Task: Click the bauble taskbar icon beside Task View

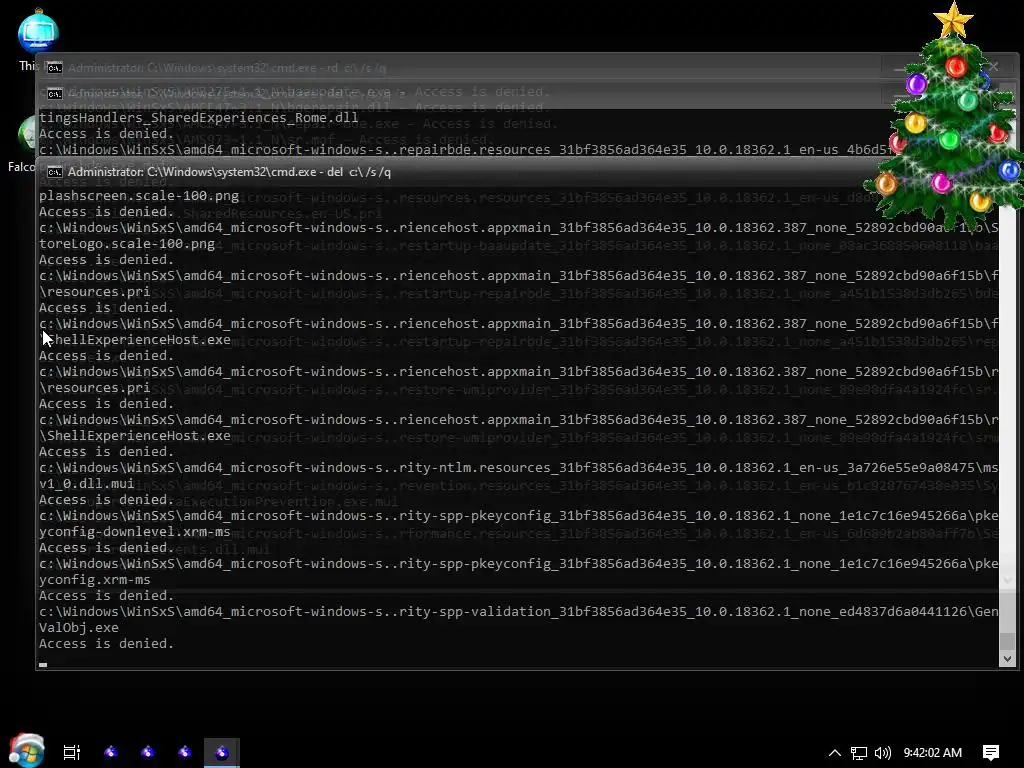Action: [111, 752]
